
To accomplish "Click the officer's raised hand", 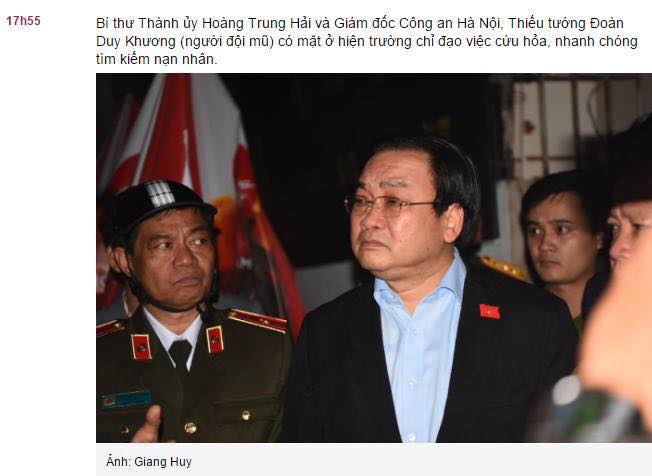I will [148, 425].
